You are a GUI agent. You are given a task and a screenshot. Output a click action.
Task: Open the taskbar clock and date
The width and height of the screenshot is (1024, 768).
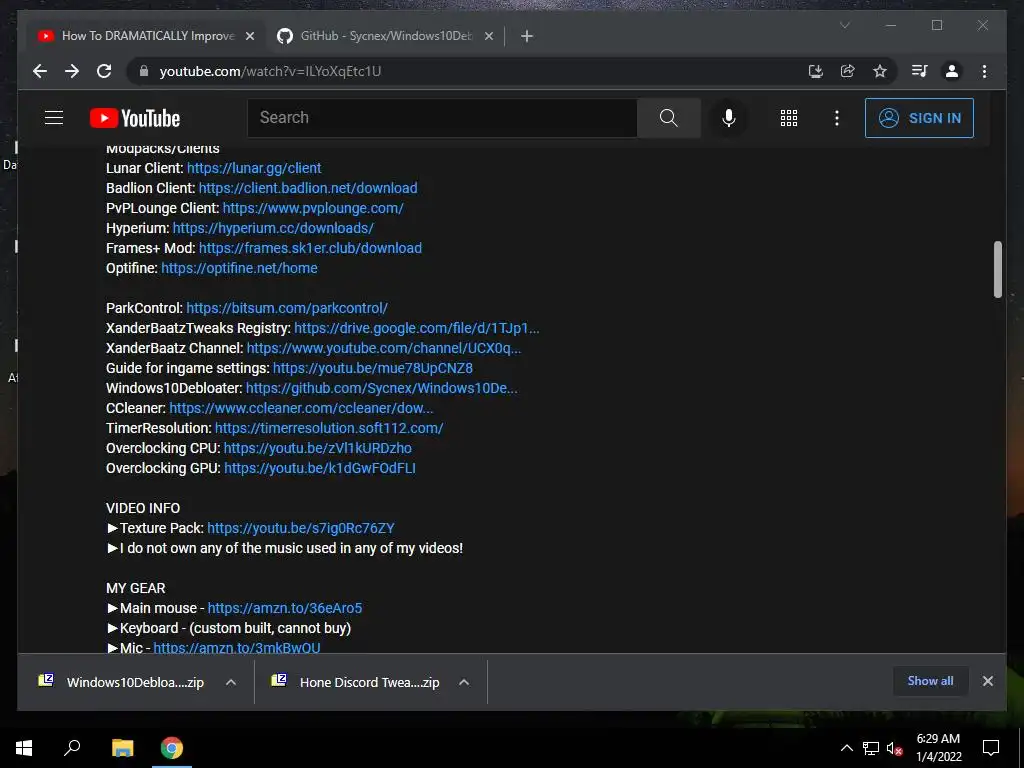(938, 748)
